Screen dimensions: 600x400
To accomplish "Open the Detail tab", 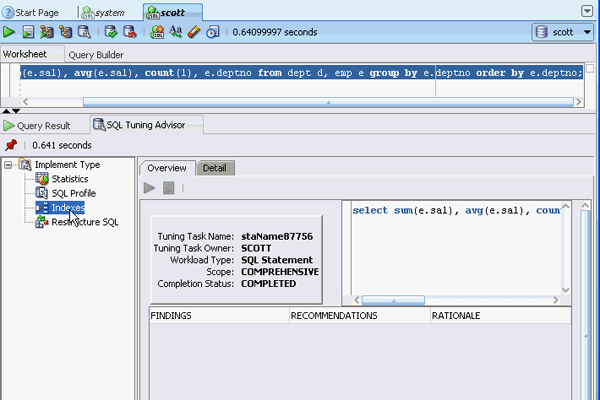I will 215,168.
